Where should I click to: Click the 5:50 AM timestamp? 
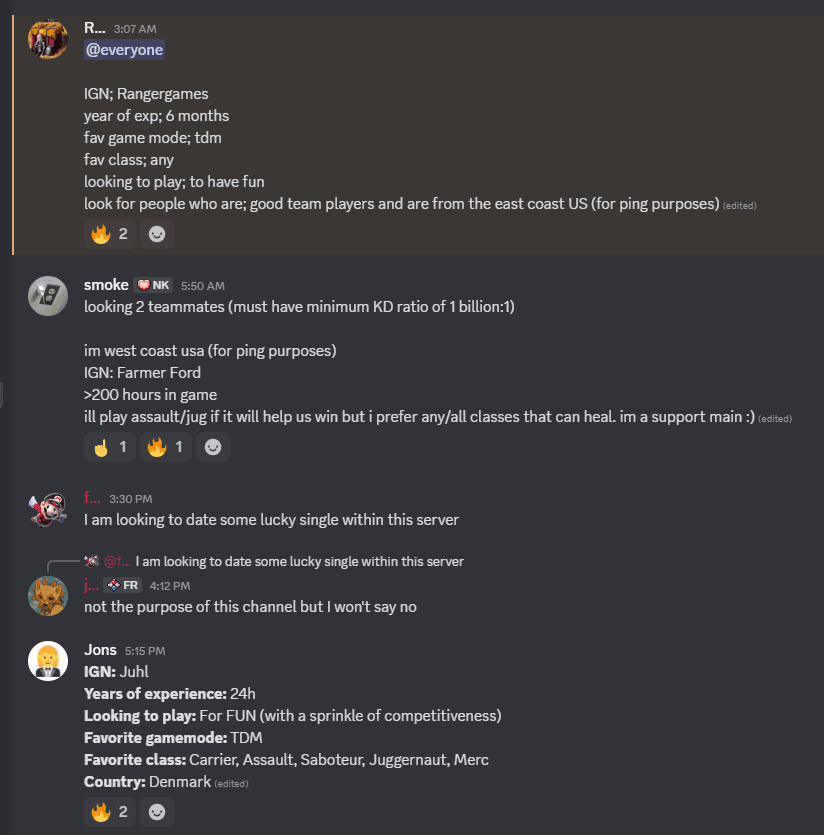pyautogui.click(x=202, y=285)
